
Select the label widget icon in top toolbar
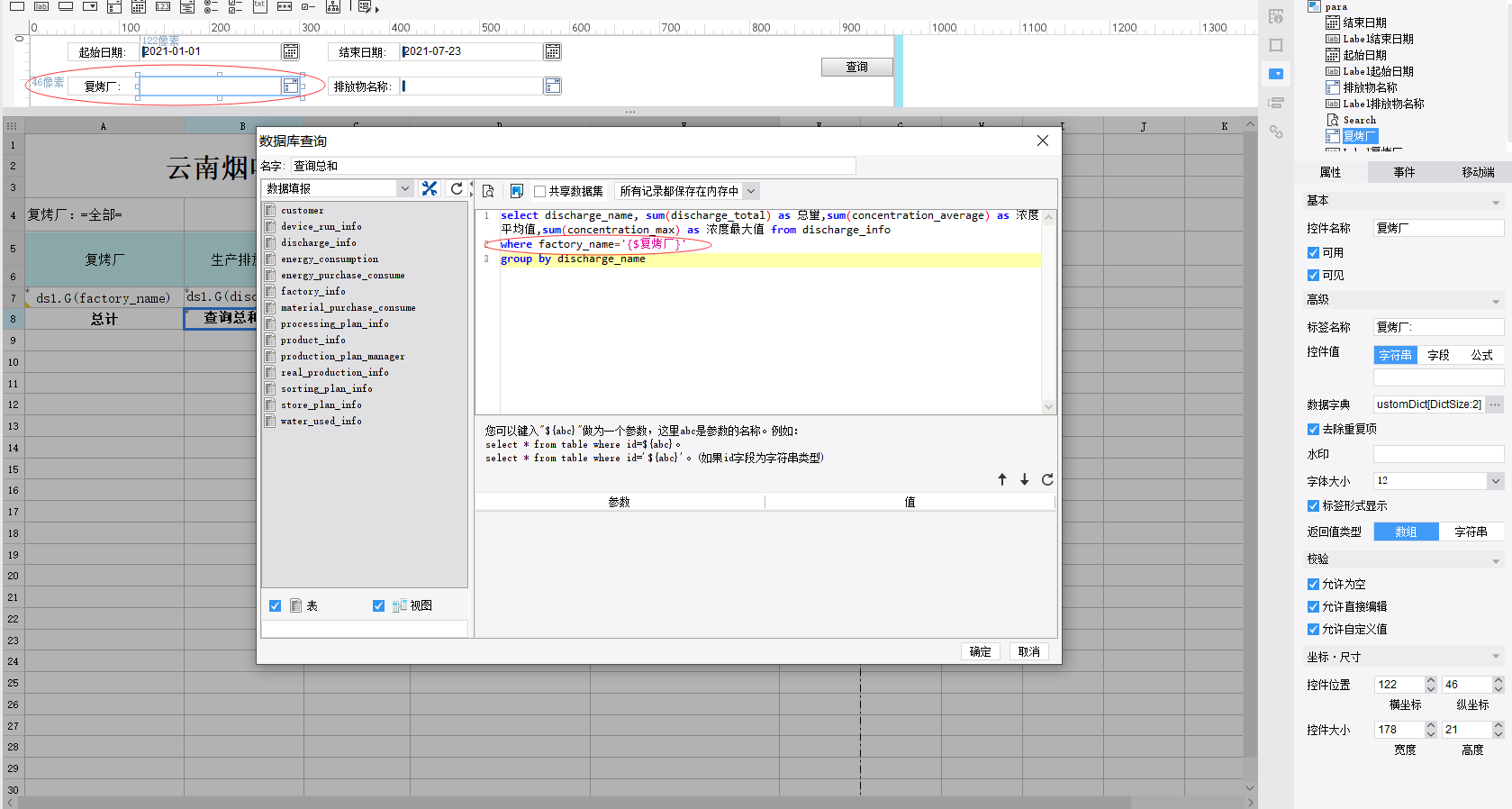click(41, 6)
